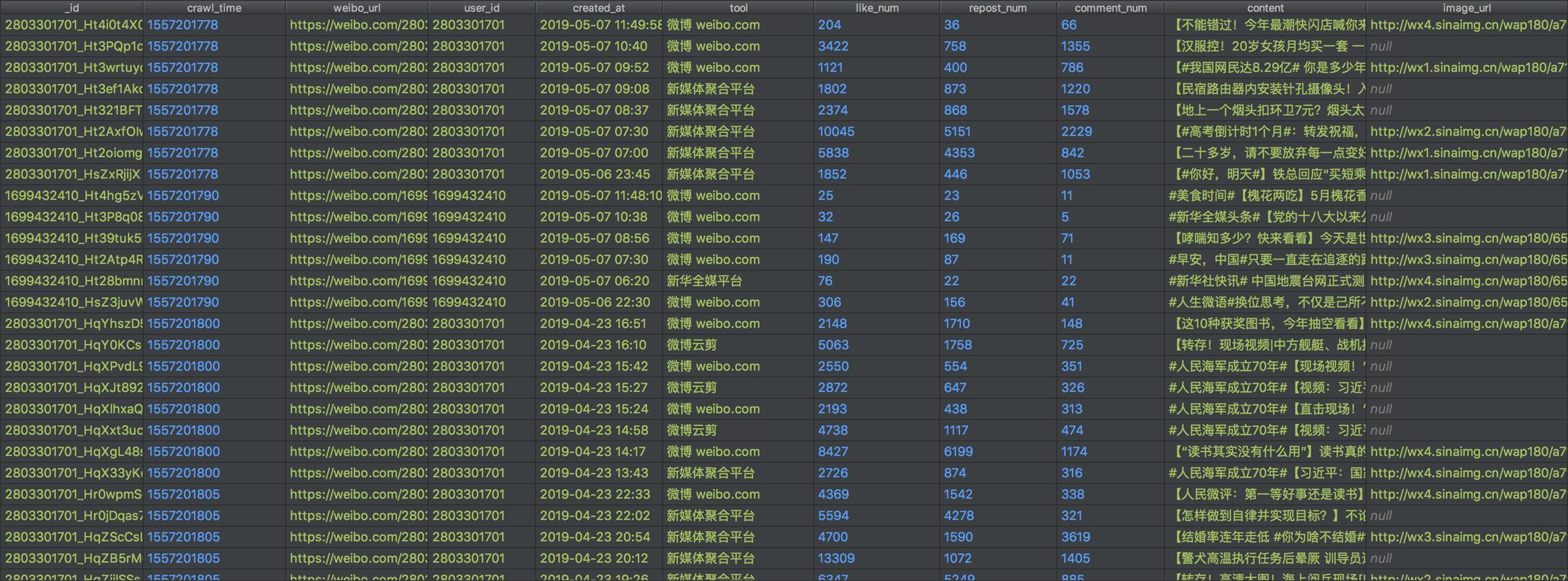
Task: Select like_num cell showing 147
Action: 876,238
